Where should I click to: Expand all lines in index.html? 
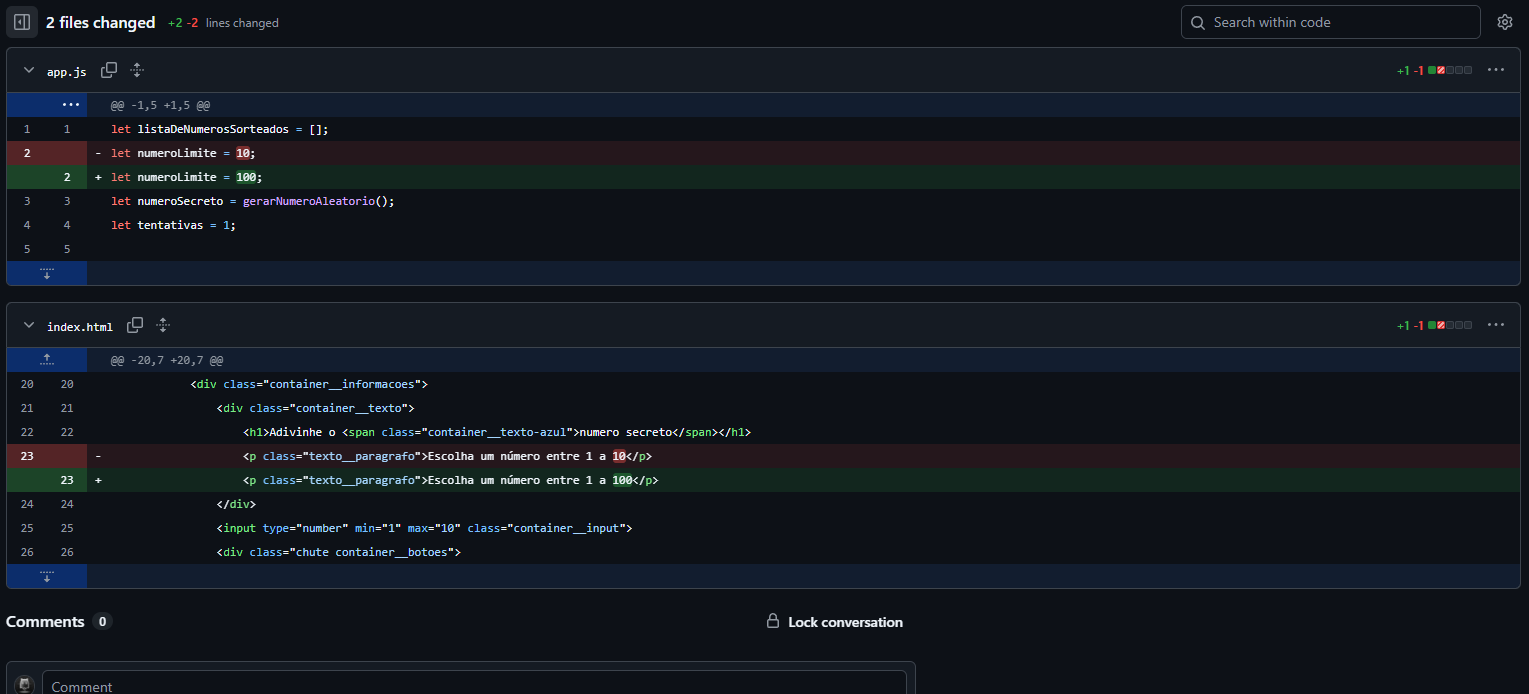[163, 325]
